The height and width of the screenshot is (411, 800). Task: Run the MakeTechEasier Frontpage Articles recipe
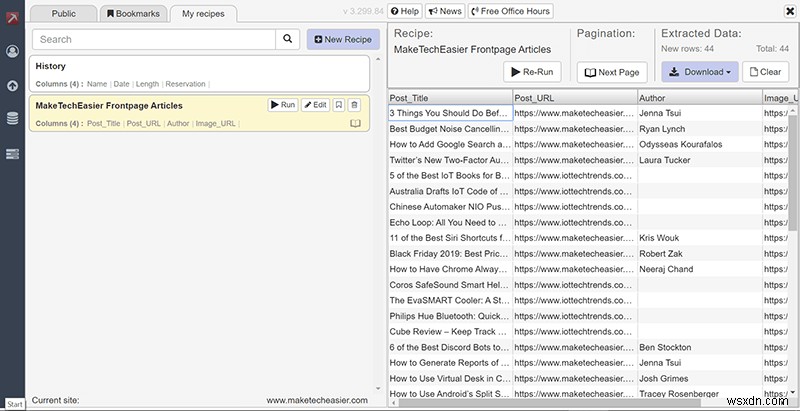pyautogui.click(x=283, y=105)
